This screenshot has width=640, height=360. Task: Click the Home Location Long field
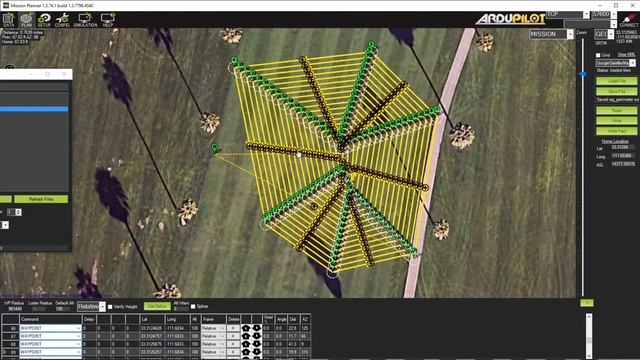pos(622,156)
